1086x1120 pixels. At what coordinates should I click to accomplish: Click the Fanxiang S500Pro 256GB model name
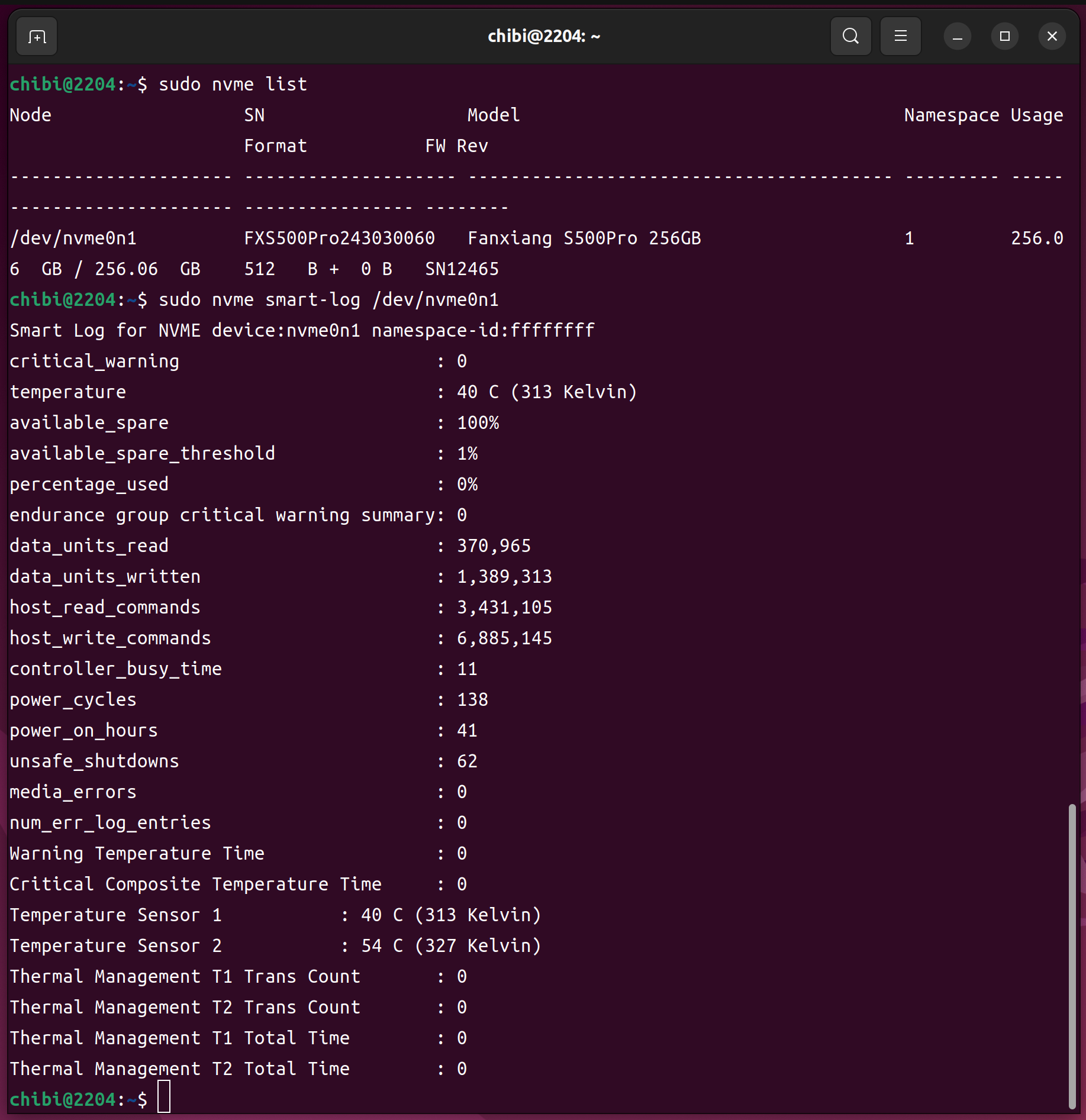tap(584, 238)
